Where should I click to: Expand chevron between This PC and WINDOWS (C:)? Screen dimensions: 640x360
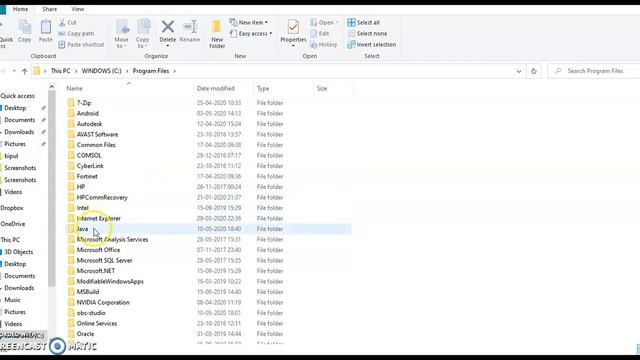coord(76,71)
